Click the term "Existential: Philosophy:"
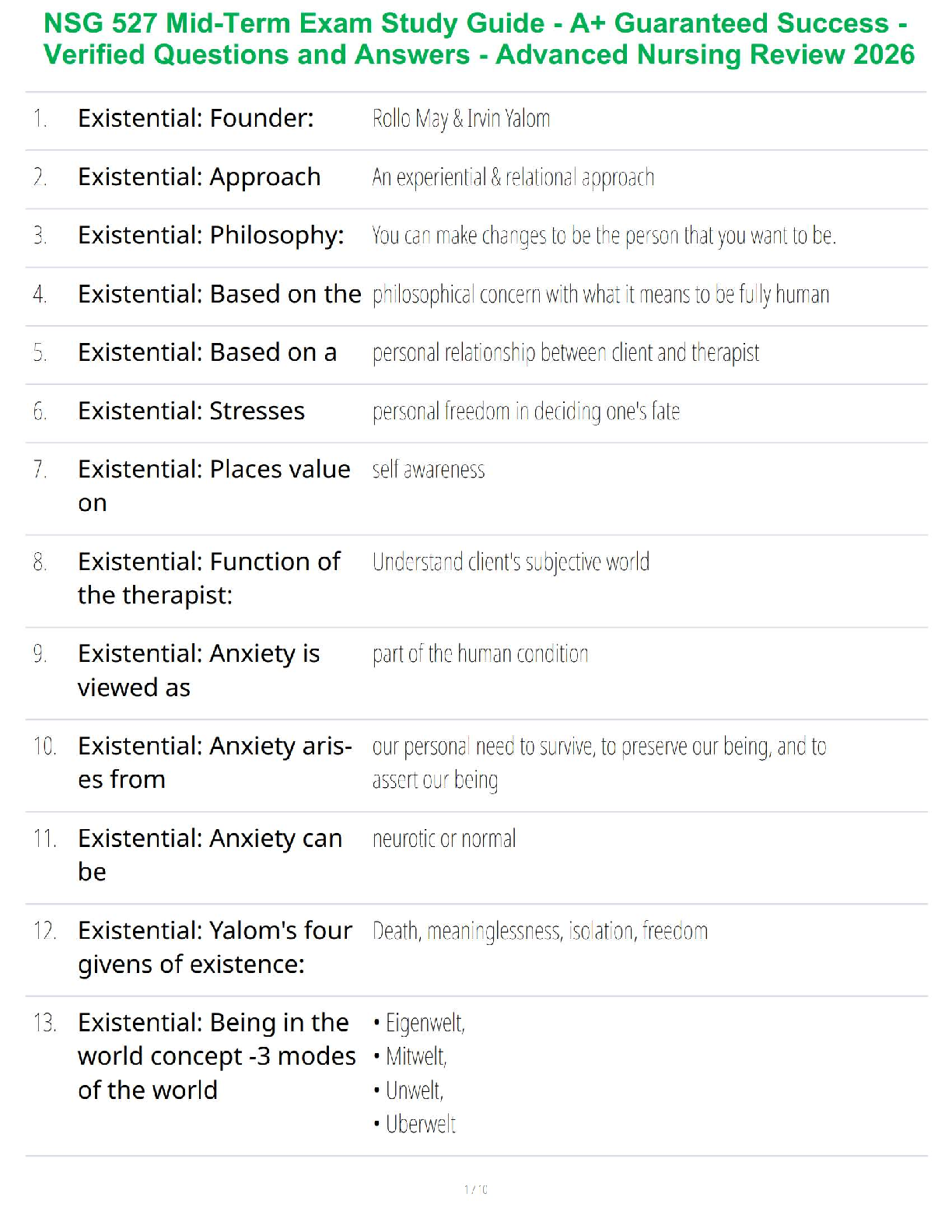The width and height of the screenshot is (952, 1232). pyautogui.click(x=211, y=235)
